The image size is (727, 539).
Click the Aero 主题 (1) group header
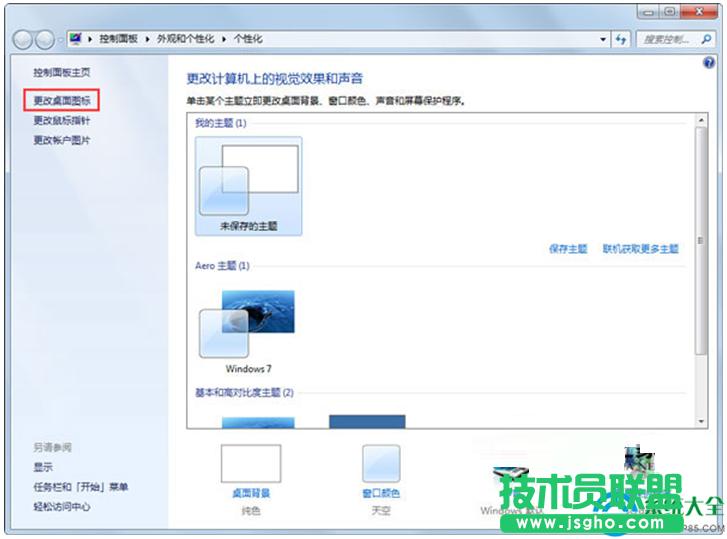(222, 266)
